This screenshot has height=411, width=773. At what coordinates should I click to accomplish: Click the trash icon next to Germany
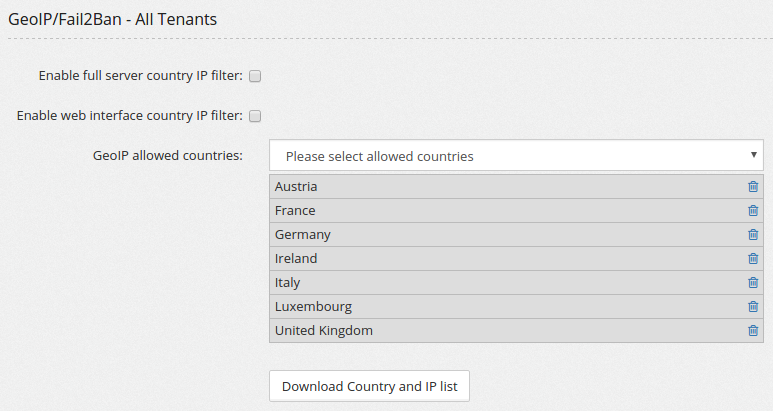coord(753,235)
